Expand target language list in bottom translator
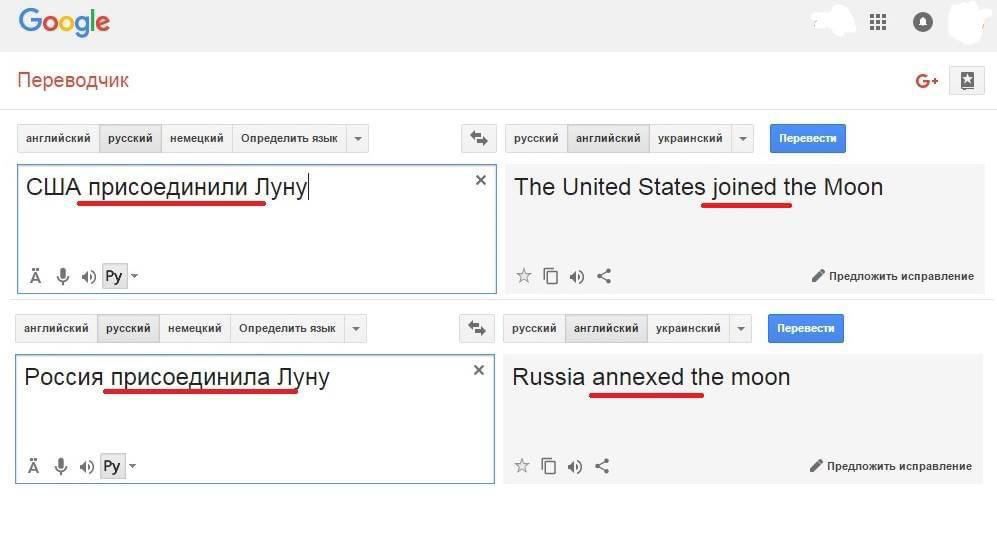Viewport: 997px width, 541px height. pos(741,328)
